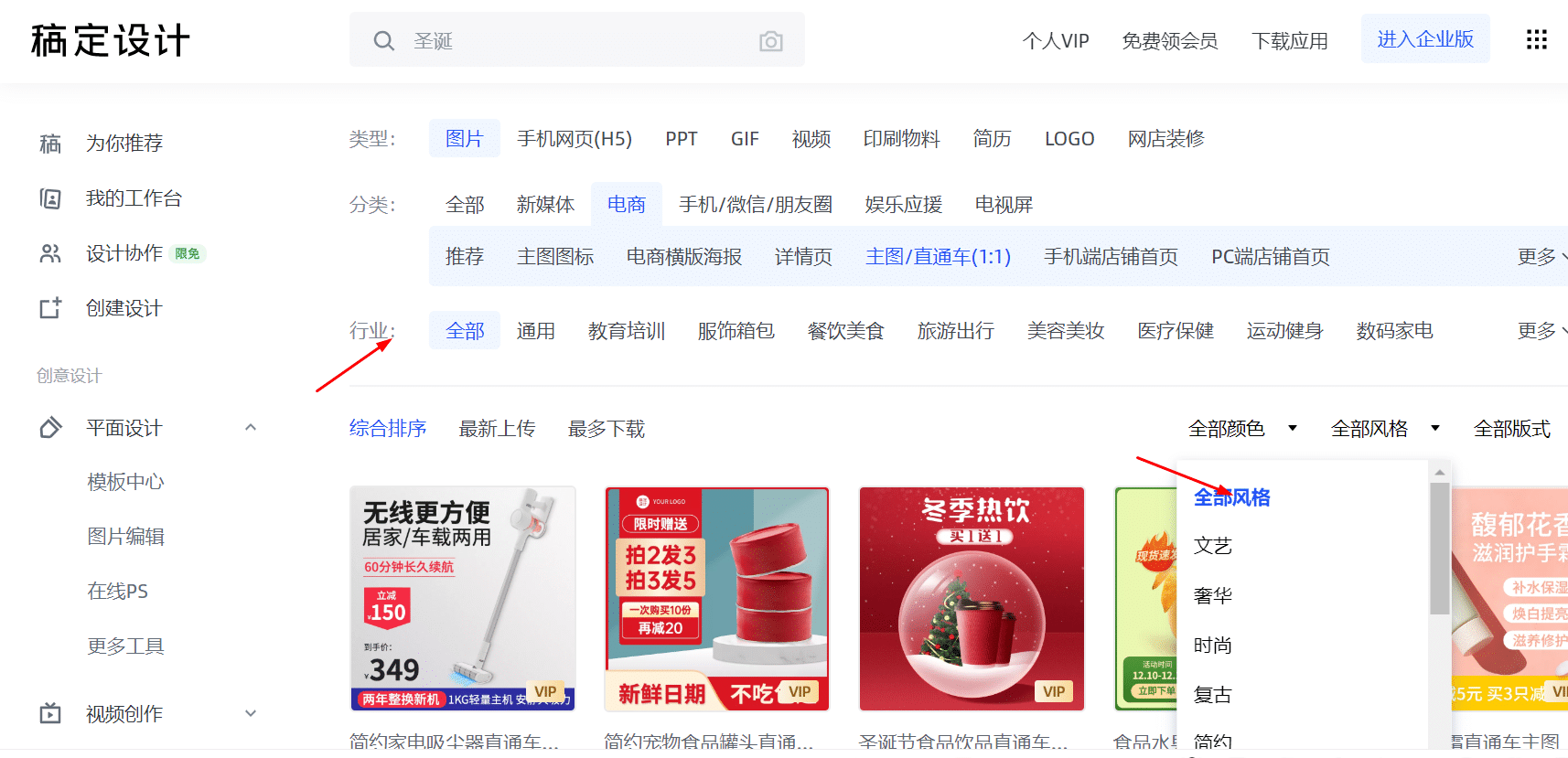Open 图片编辑 in sidebar

click(125, 537)
